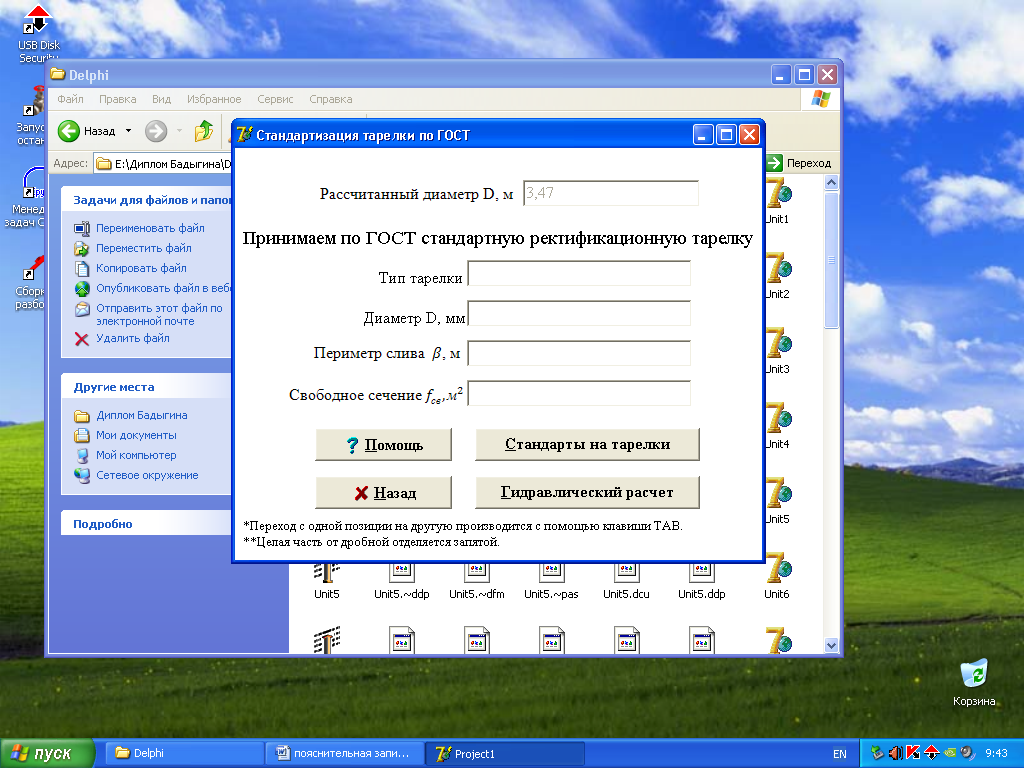Switch to пояснительная записка Word taskbar item
This screenshot has height=768, width=1024.
pyautogui.click(x=345, y=754)
